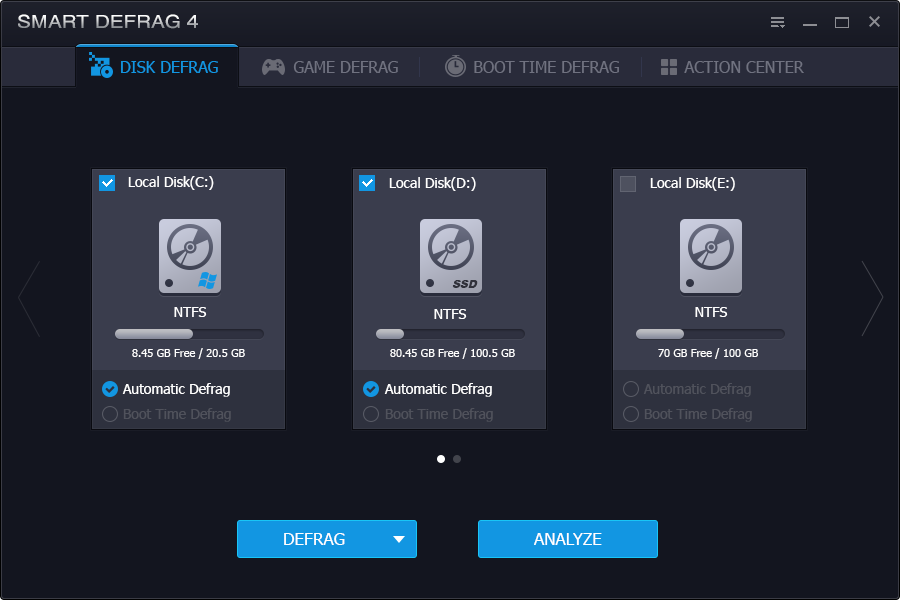Enable the Local Disk(E:) checkbox
The width and height of the screenshot is (900, 600).
pyautogui.click(x=628, y=183)
